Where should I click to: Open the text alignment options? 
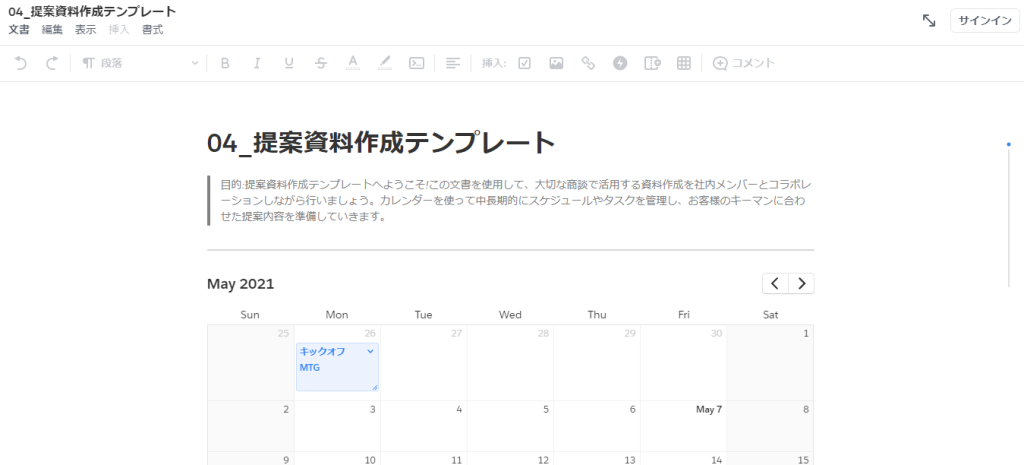pyautogui.click(x=453, y=63)
